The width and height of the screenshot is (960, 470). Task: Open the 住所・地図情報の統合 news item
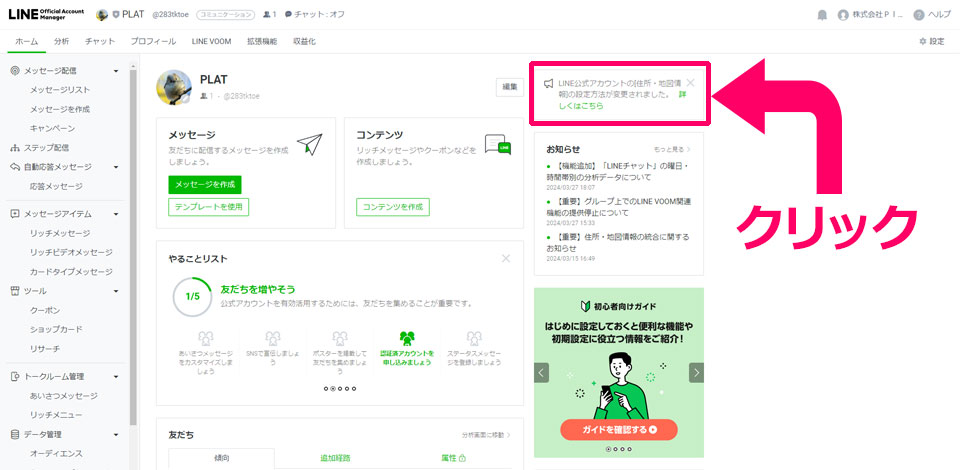(618, 242)
